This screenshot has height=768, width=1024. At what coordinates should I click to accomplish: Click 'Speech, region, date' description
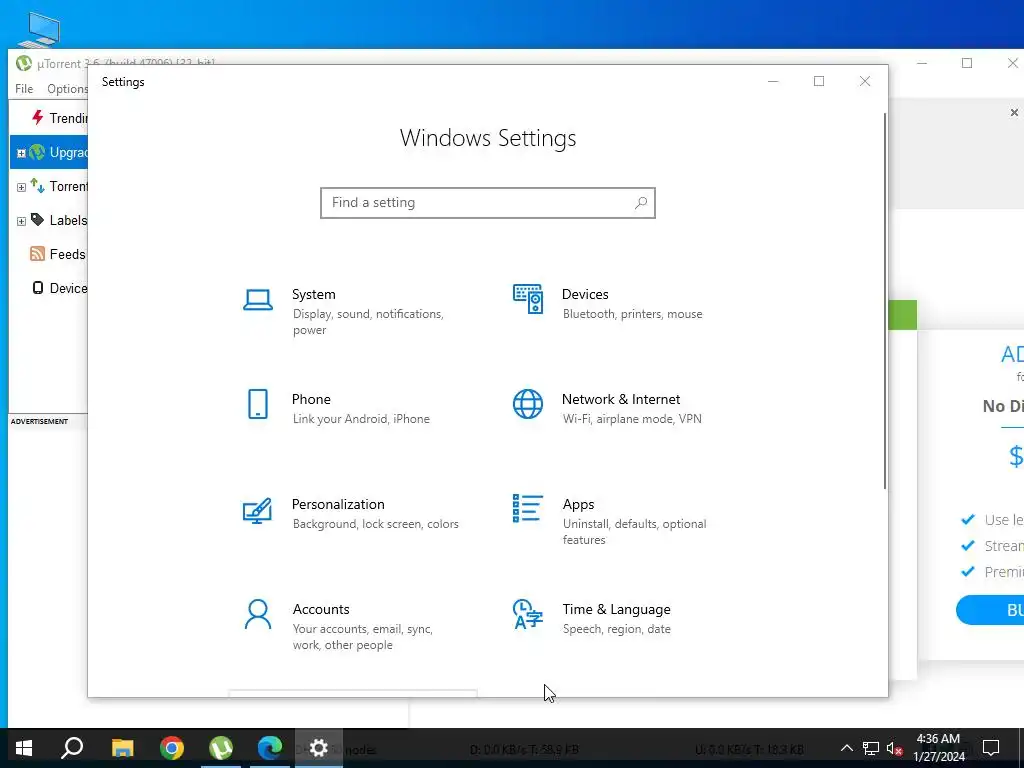tap(616, 629)
